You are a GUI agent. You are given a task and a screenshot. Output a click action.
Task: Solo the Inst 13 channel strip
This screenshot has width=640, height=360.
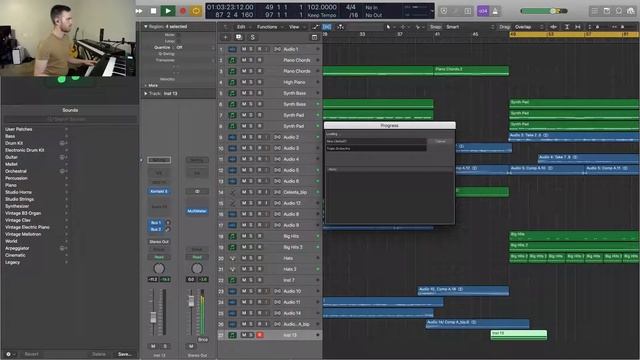[x=165, y=346]
